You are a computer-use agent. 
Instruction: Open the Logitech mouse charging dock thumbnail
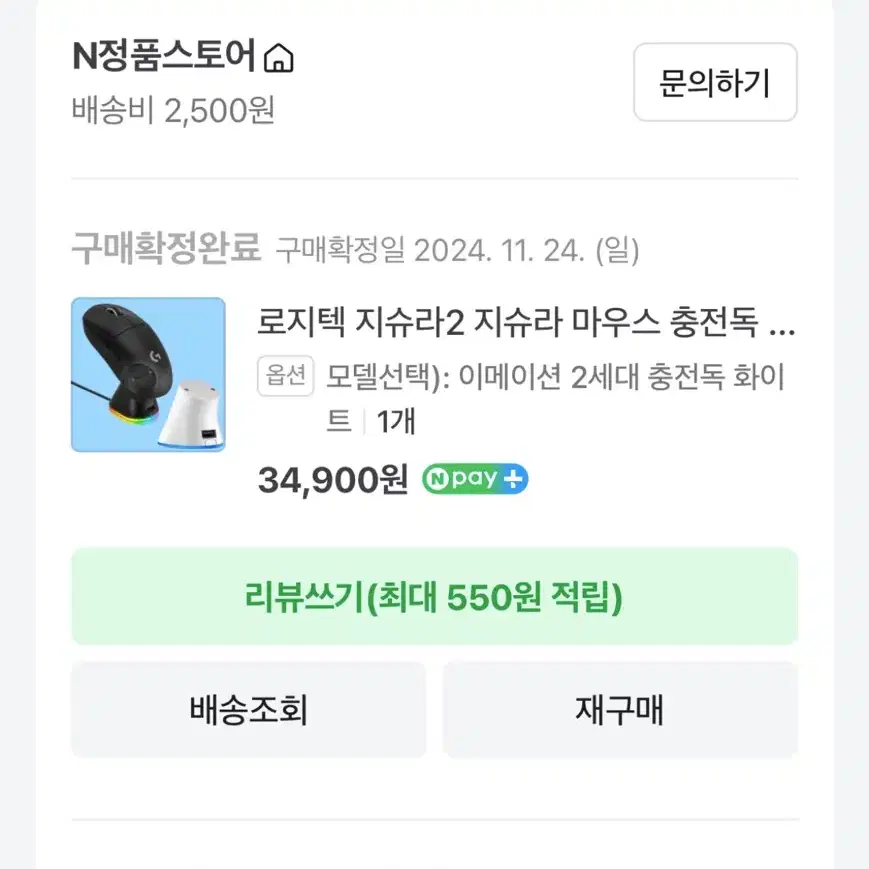149,375
